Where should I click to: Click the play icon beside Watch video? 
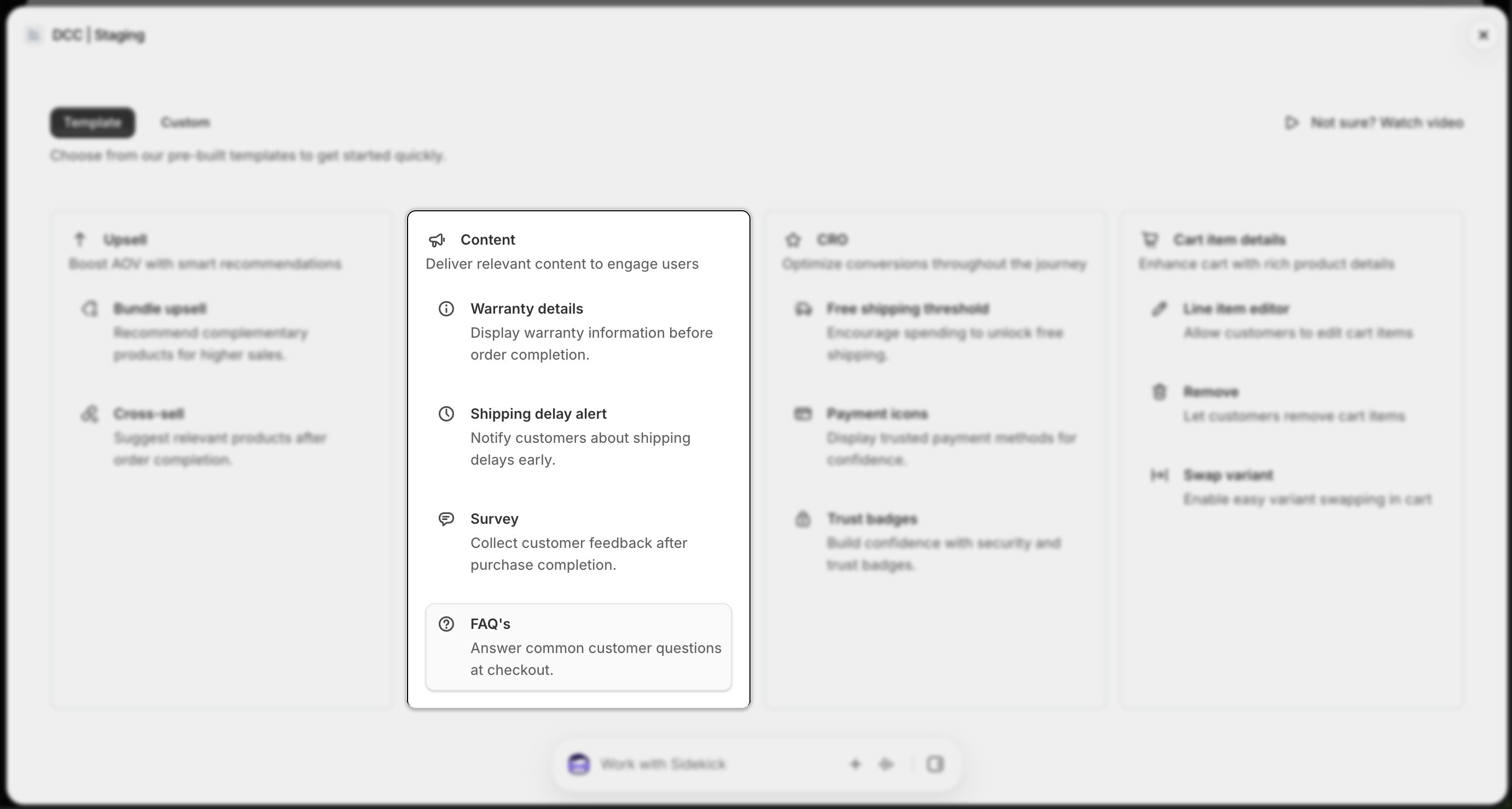point(1292,123)
